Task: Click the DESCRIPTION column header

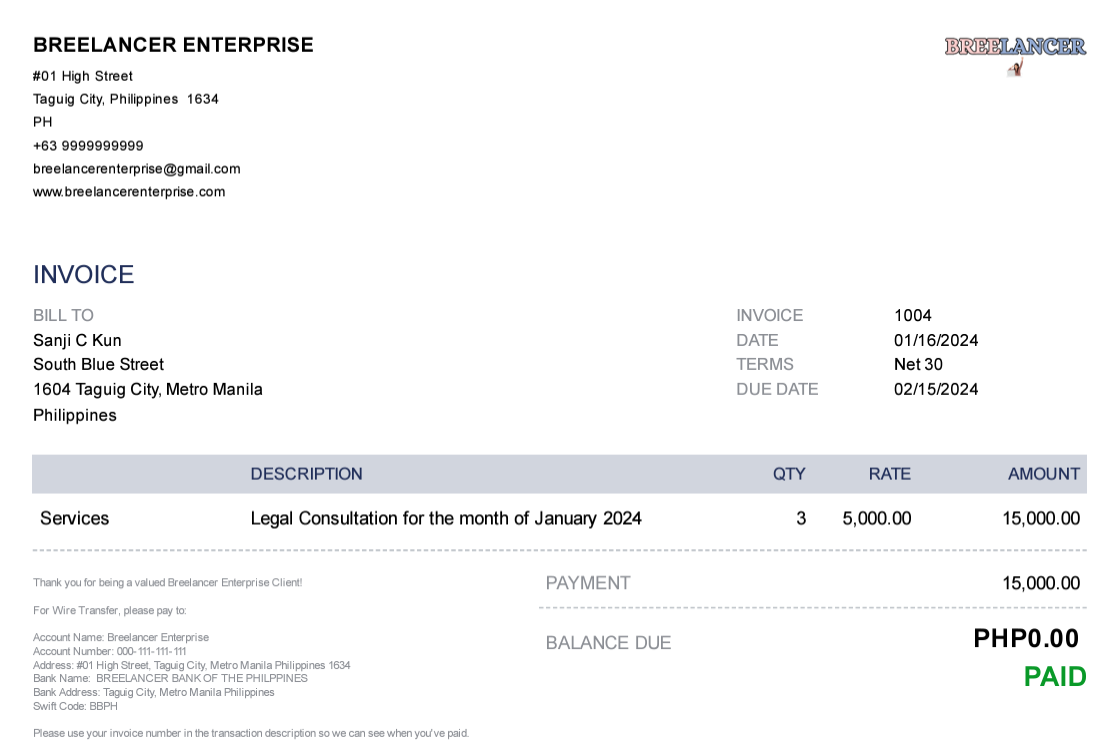Action: pyautogui.click(x=306, y=474)
